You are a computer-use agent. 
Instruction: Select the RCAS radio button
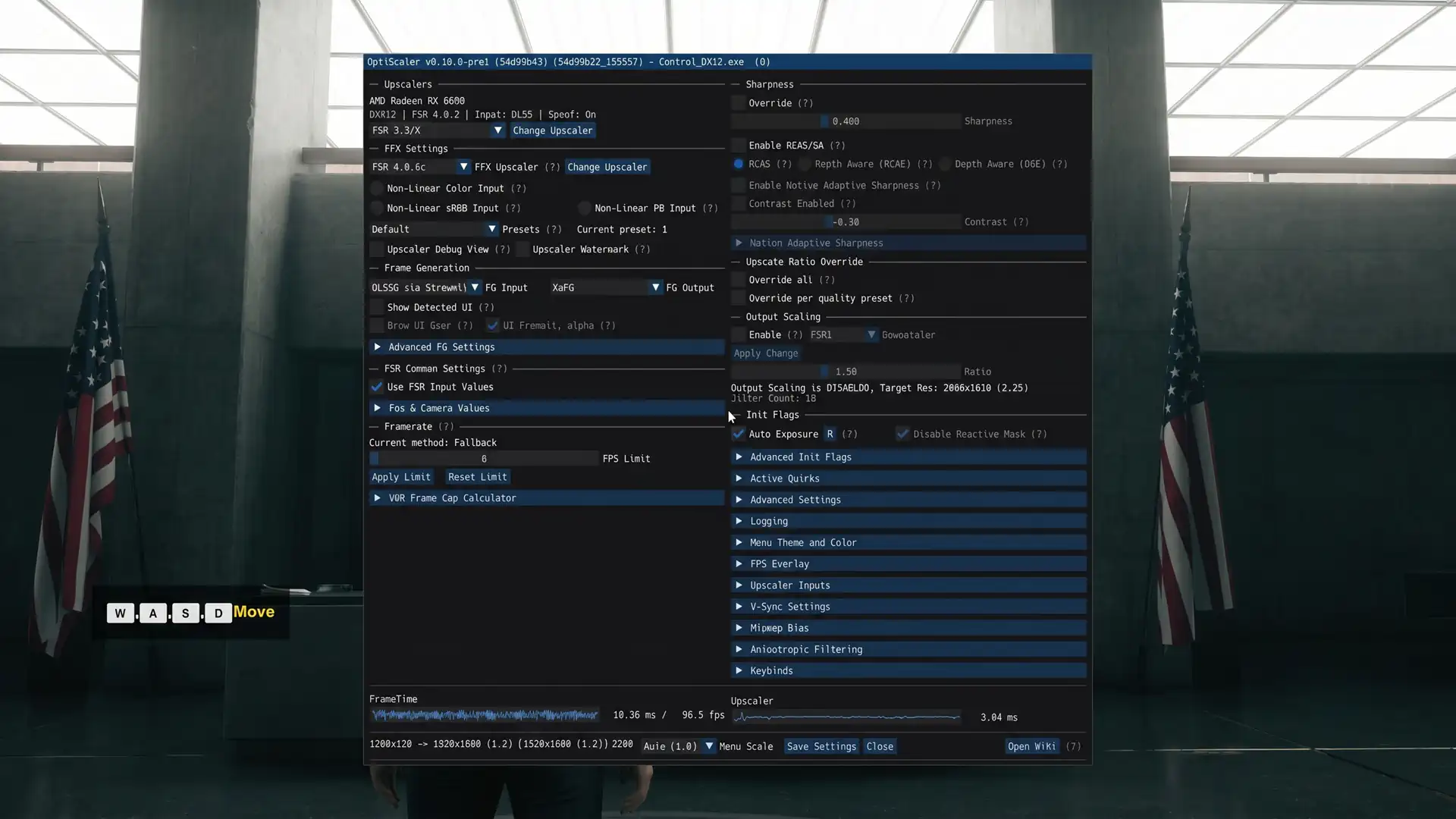tap(739, 164)
